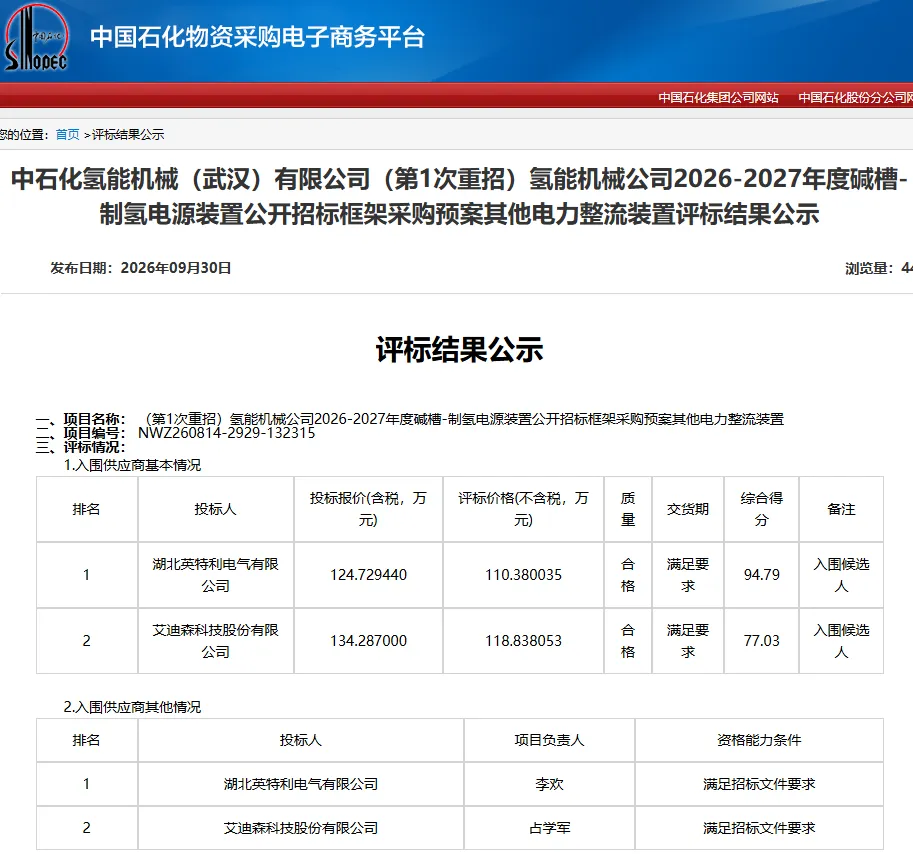Go to 首页 in the breadcrumb
This screenshot has width=913, height=854.
click(68, 134)
